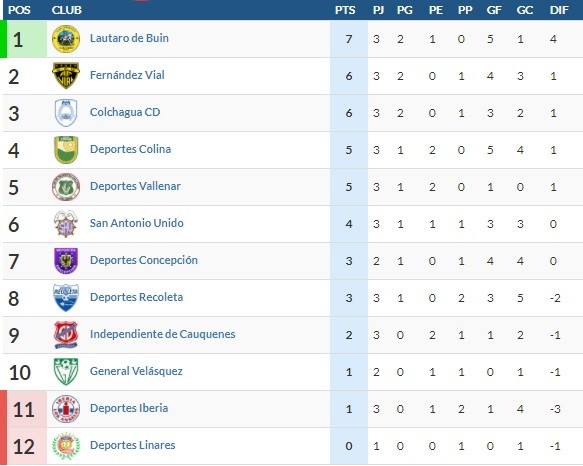Viewport: 583px width, 466px height.
Task: Click the PTS column header
Action: coord(345,10)
